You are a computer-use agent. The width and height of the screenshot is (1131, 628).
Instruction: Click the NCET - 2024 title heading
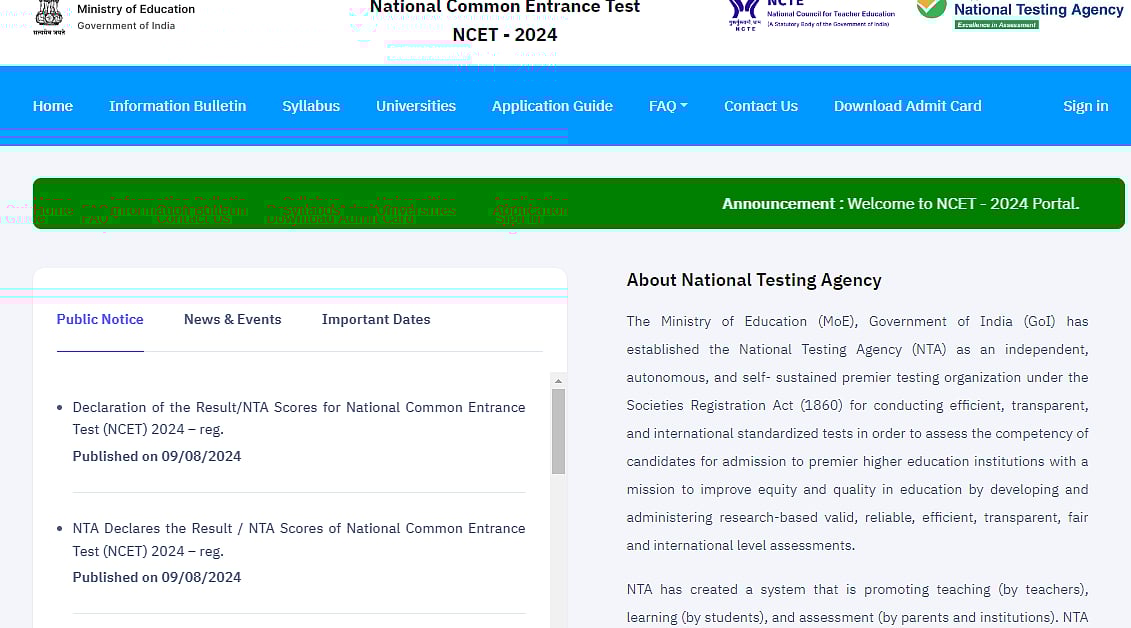pos(505,34)
